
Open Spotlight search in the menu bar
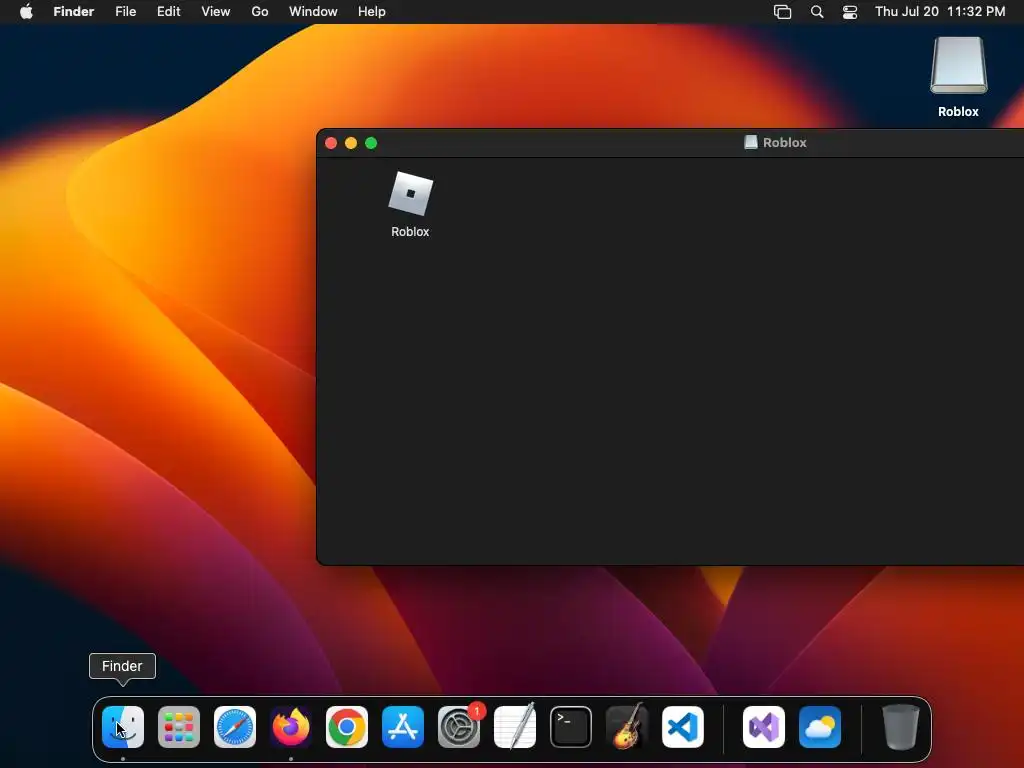pyautogui.click(x=817, y=12)
